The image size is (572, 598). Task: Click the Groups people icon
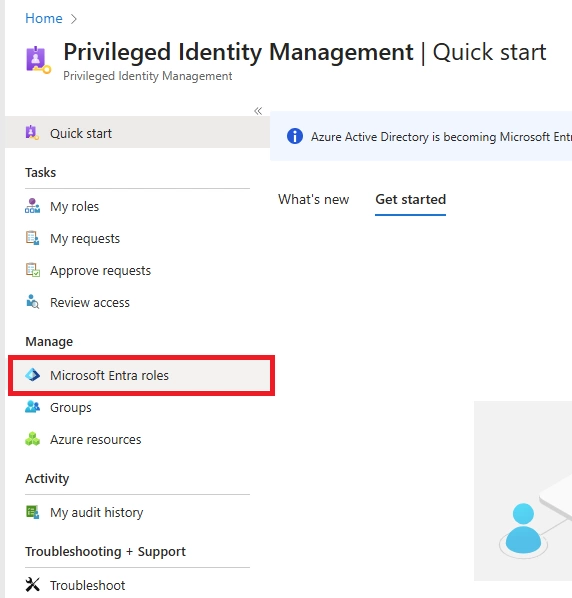(32, 407)
